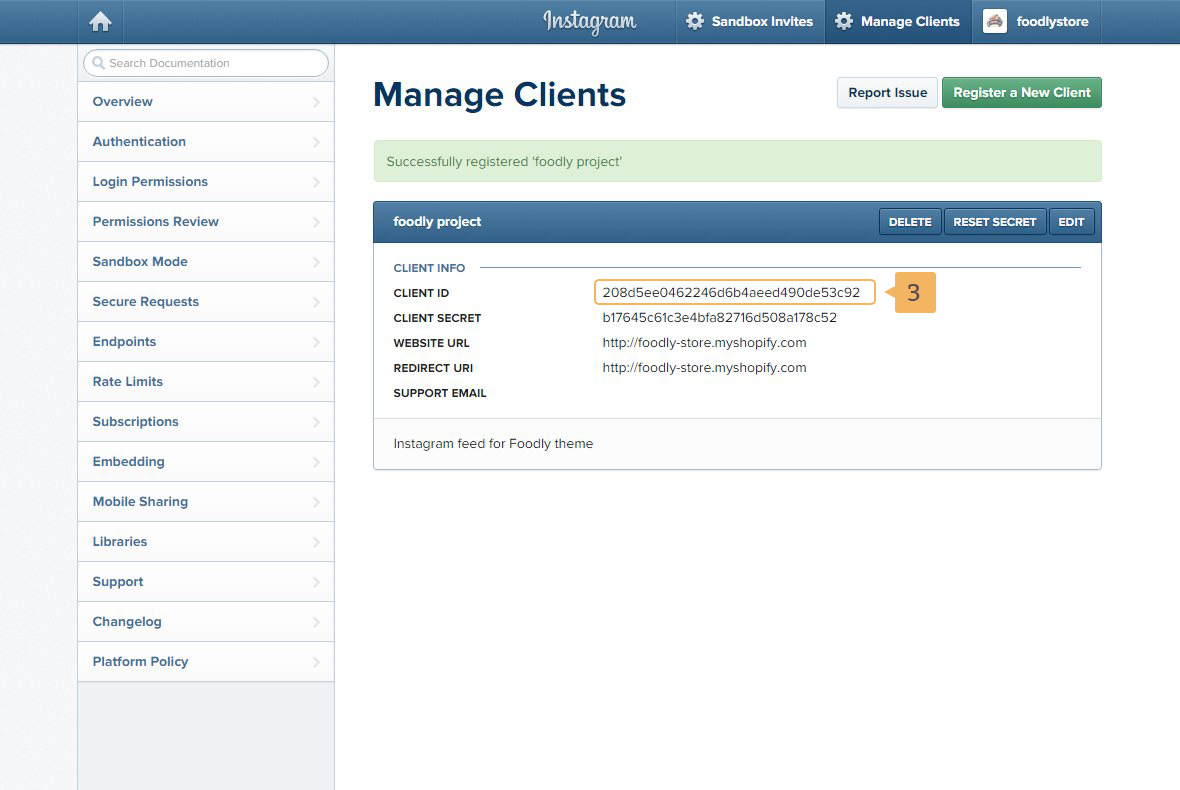Image resolution: width=1180 pixels, height=790 pixels.
Task: Click the home icon in the top bar
Action: pos(100,22)
